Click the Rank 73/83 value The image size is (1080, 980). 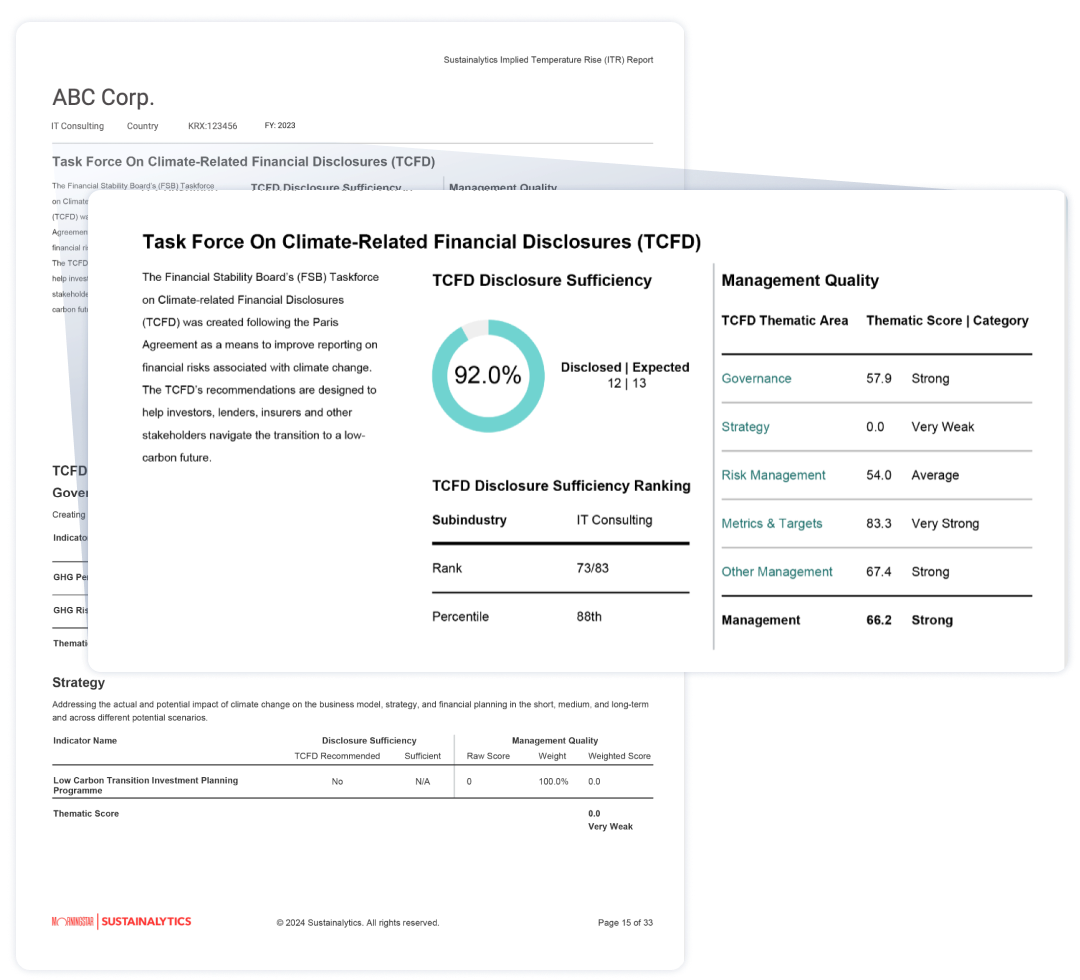coord(592,568)
